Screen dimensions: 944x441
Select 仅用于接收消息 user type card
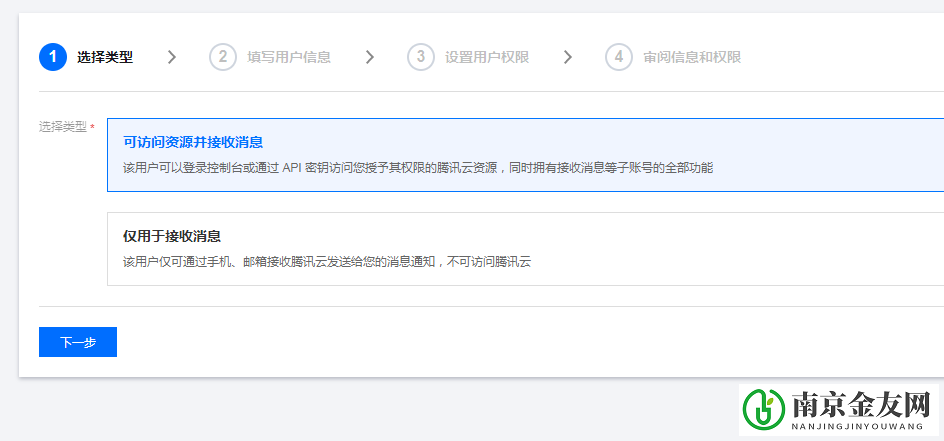coord(525,249)
